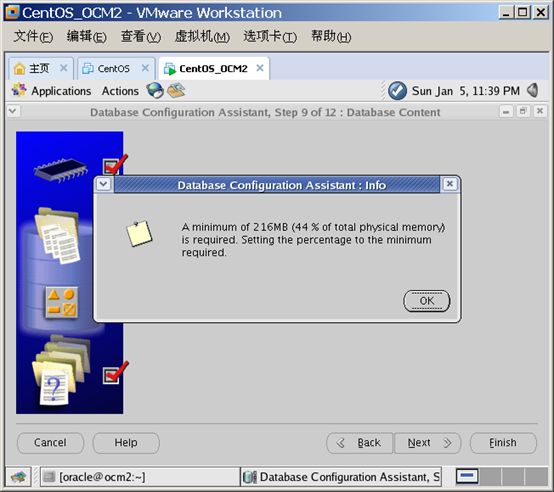The height and width of the screenshot is (492, 554).
Task: Close the 主页 tab
Action: click(64, 68)
